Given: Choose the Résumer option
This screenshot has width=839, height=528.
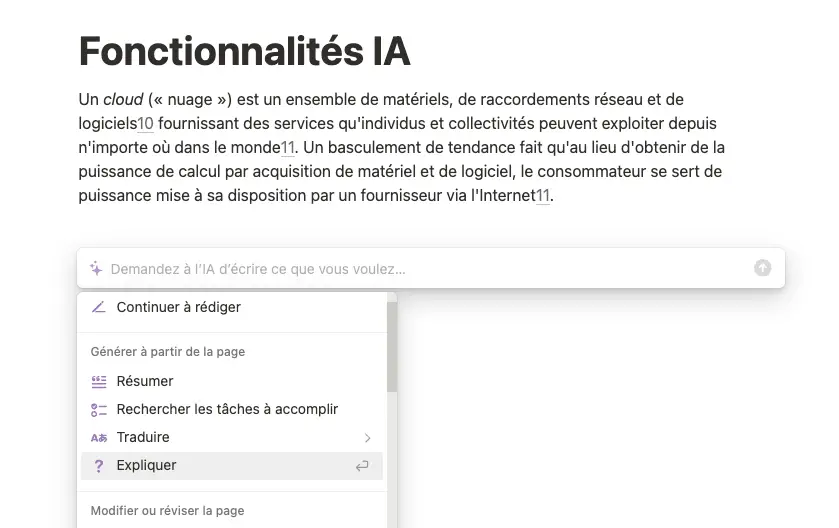Looking at the screenshot, I should (232, 381).
